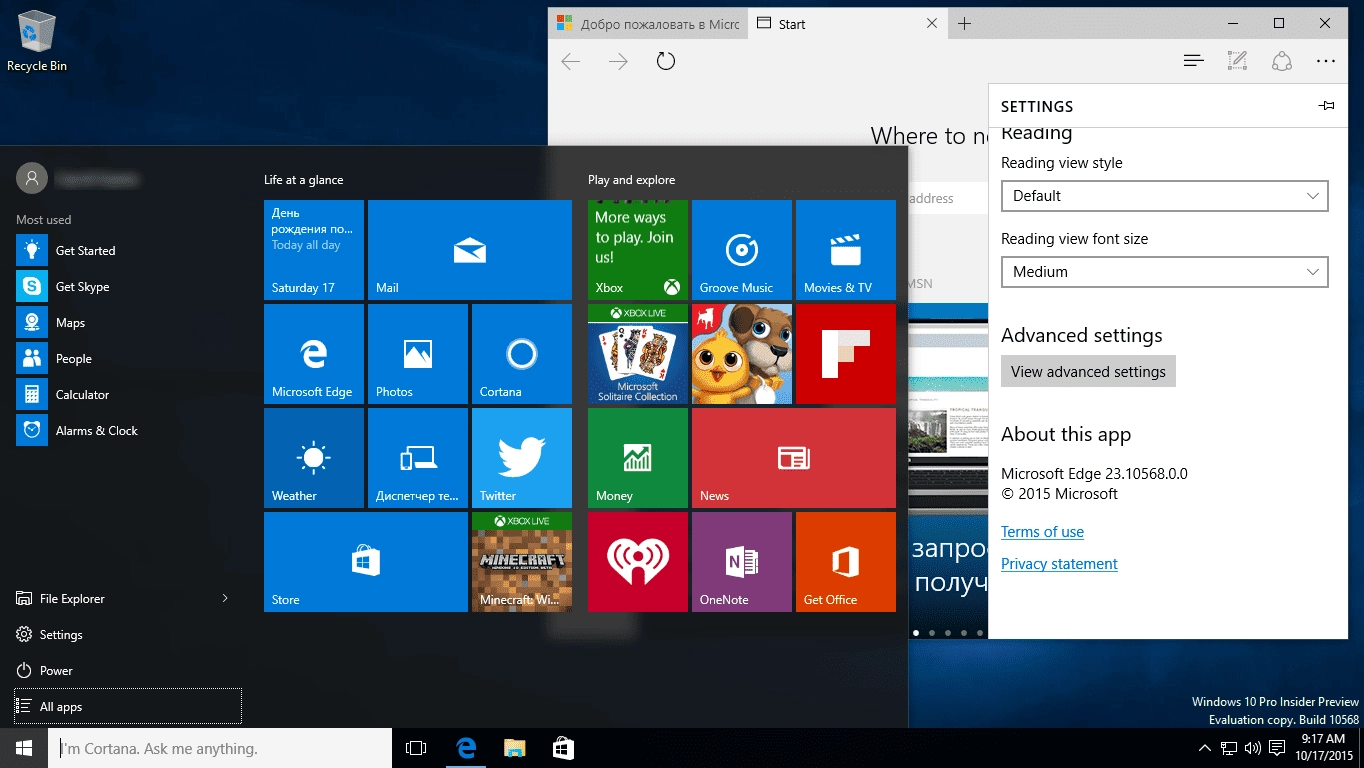Click the Edge Share icon

[1282, 61]
